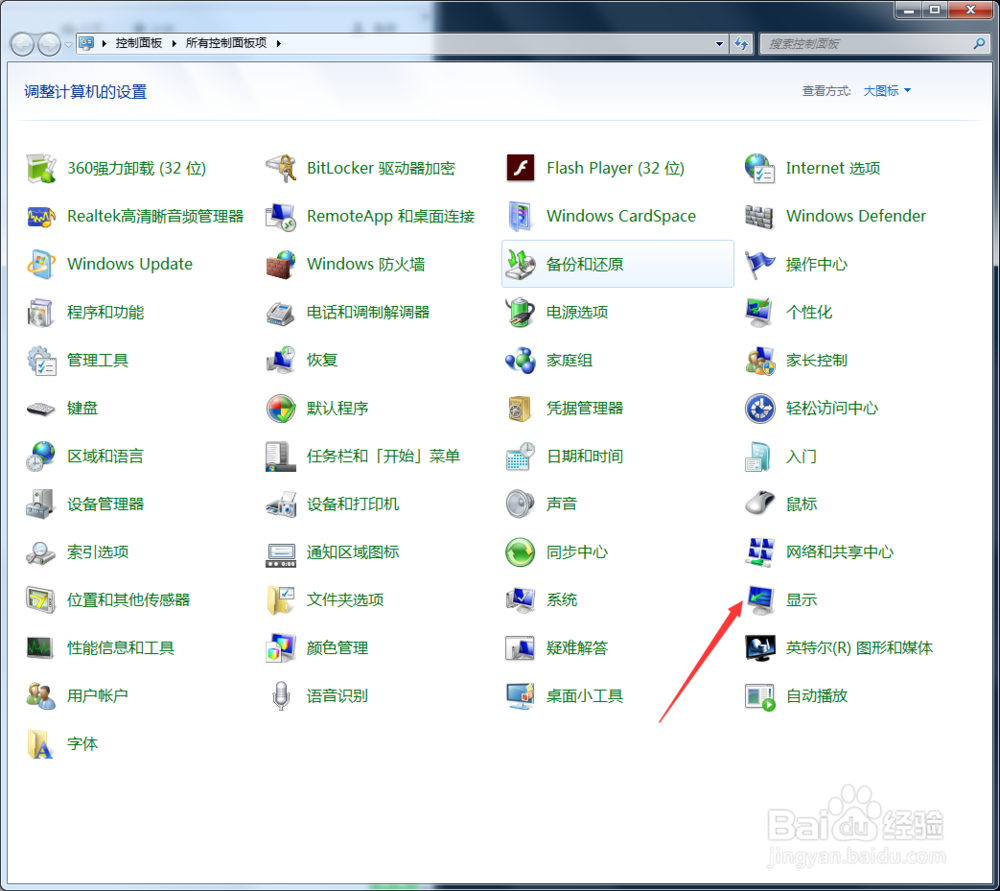Click the 系统 link
The width and height of the screenshot is (1000, 891).
562,600
